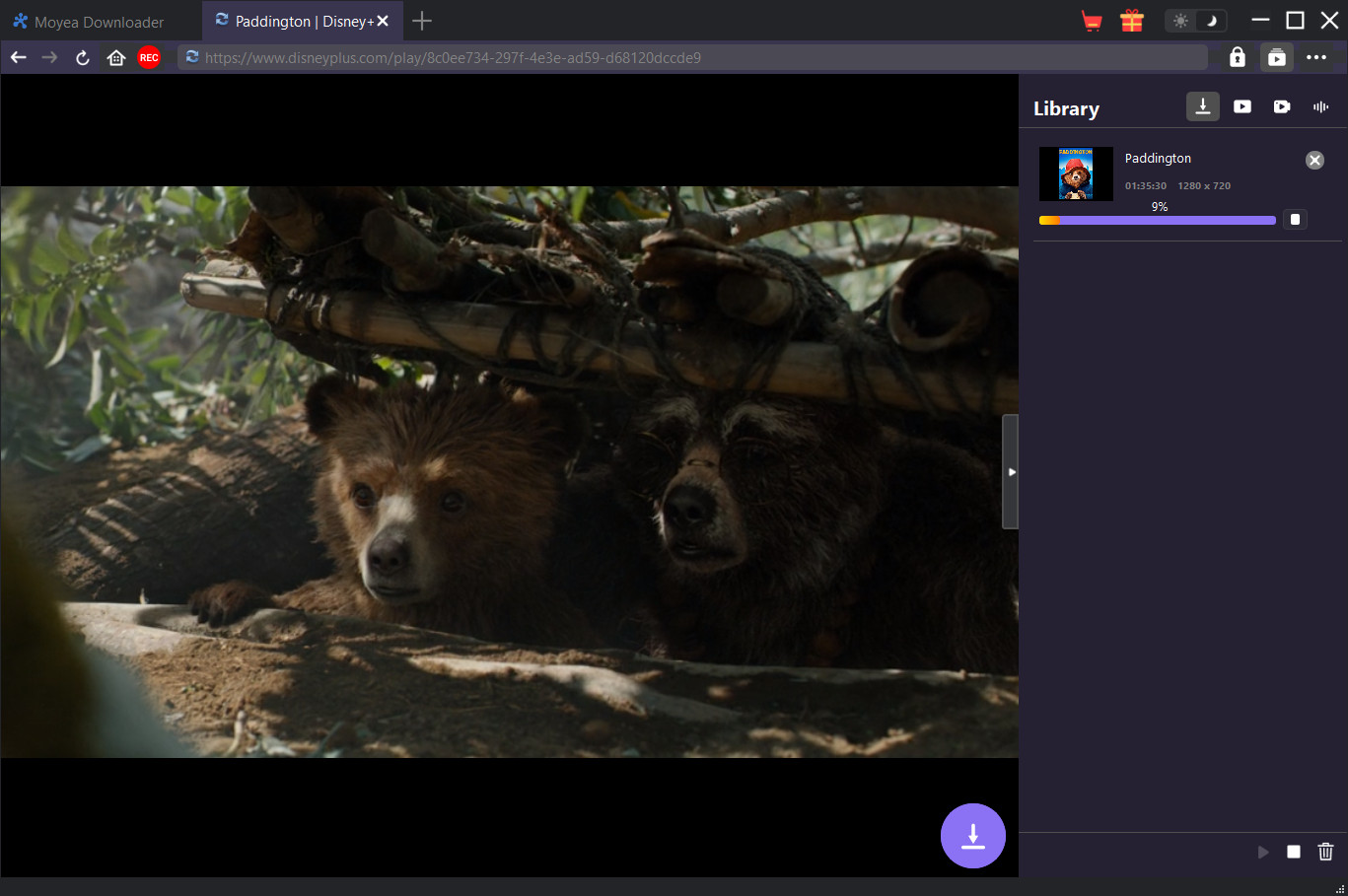Switch to light theme sun icon
The image size is (1348, 896).
click(1180, 21)
